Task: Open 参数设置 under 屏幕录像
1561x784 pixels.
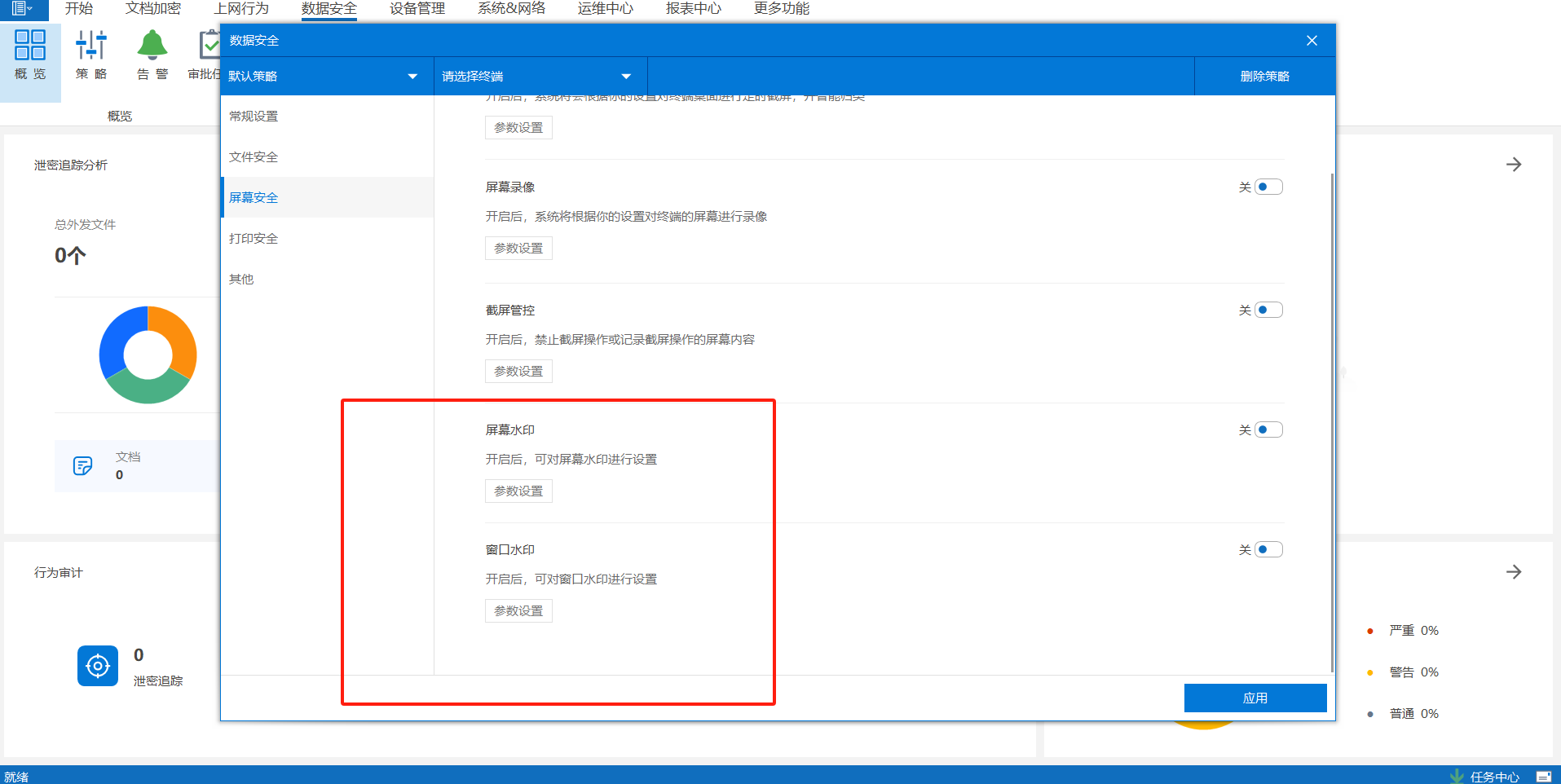Action: click(518, 249)
